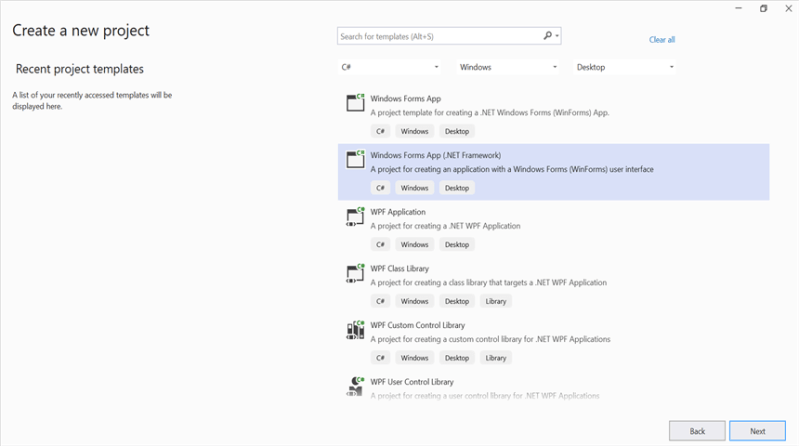Open the Desktop project type dropdown
The height and width of the screenshot is (446, 799).
coord(625,67)
